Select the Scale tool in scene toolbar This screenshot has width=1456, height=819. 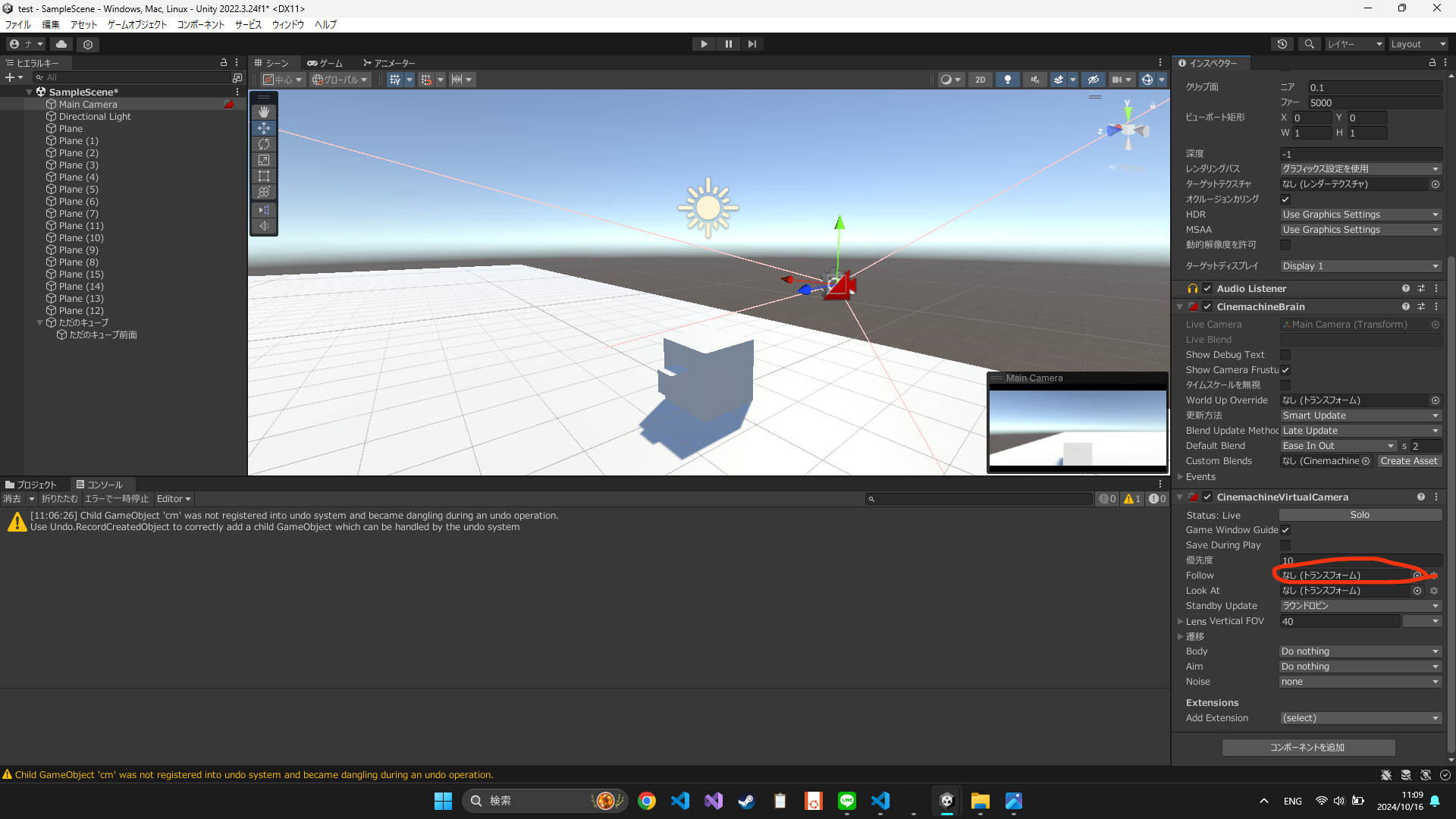coord(264,160)
